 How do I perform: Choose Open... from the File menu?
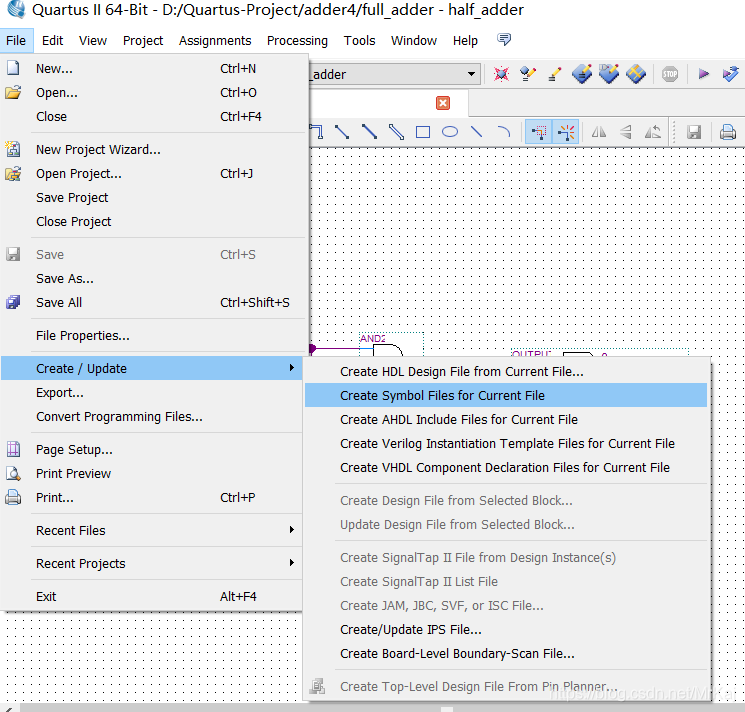[x=152, y=92]
